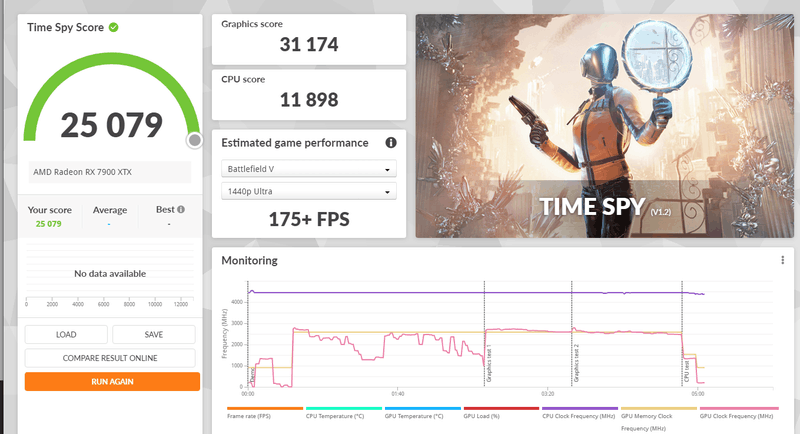The height and width of the screenshot is (434, 800).
Task: Click the orange RUN AGAIN button
Action: coord(112,381)
